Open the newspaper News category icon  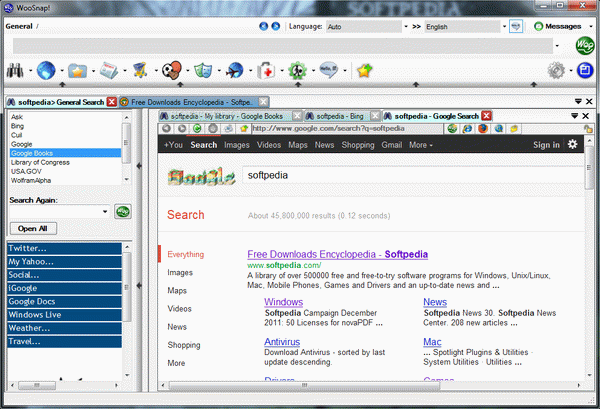click(x=109, y=71)
